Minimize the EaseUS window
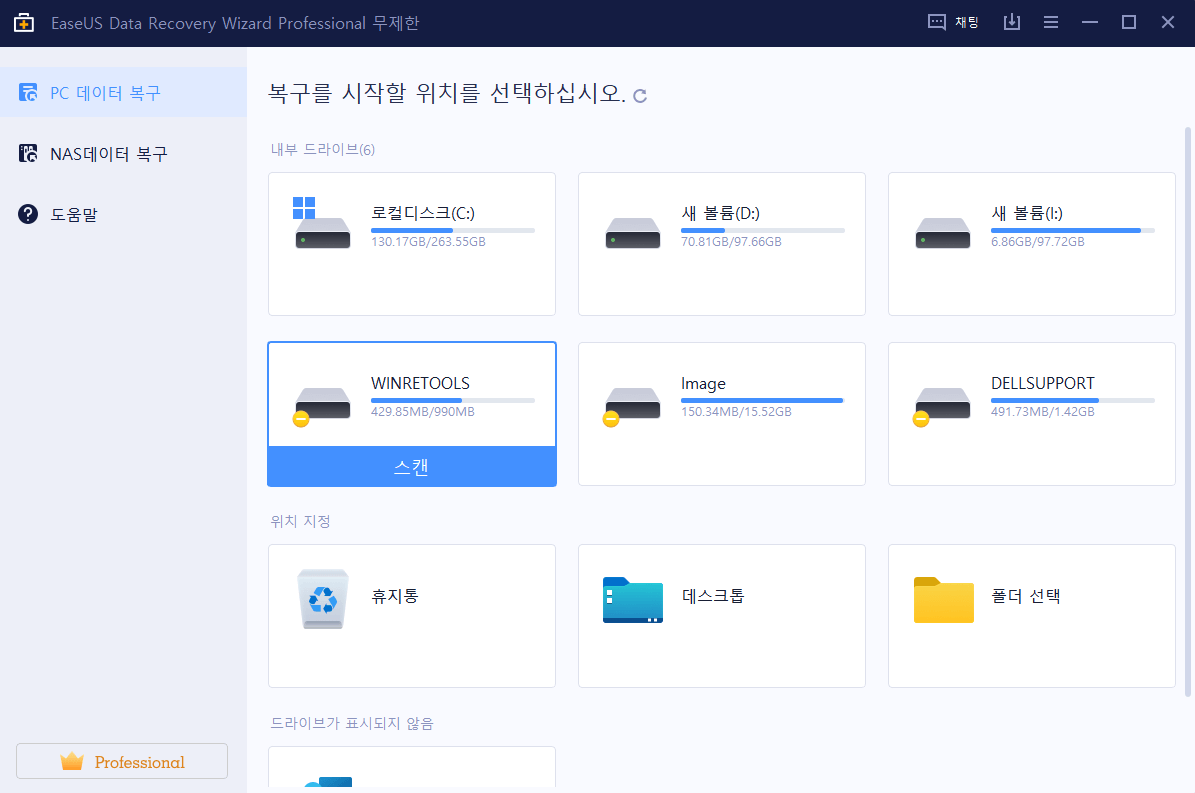This screenshot has width=1195, height=793. point(1090,22)
